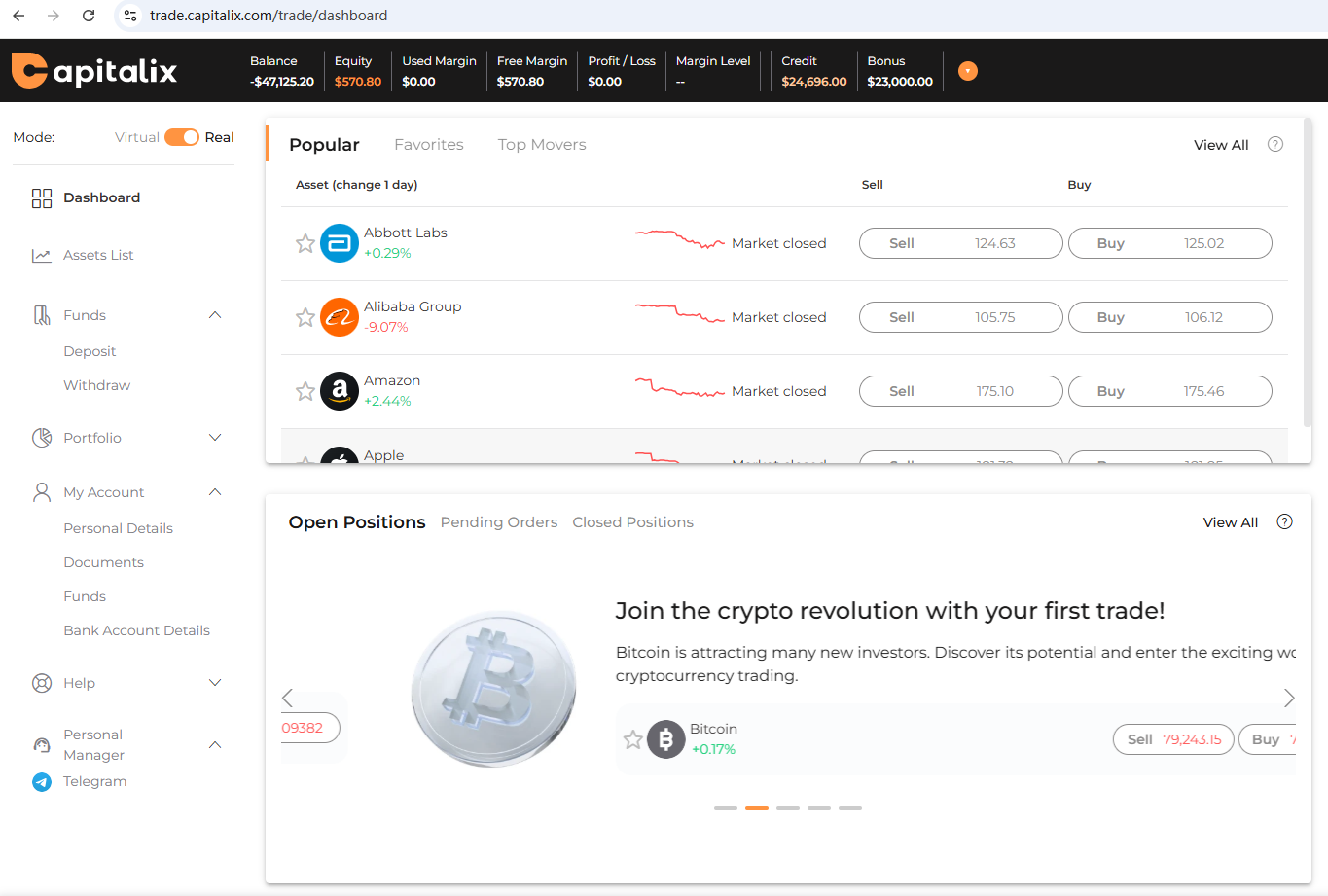Viewport: 1328px width, 896px height.
Task: Click Buy 106.12 for Alibaba Group
Action: point(1170,317)
